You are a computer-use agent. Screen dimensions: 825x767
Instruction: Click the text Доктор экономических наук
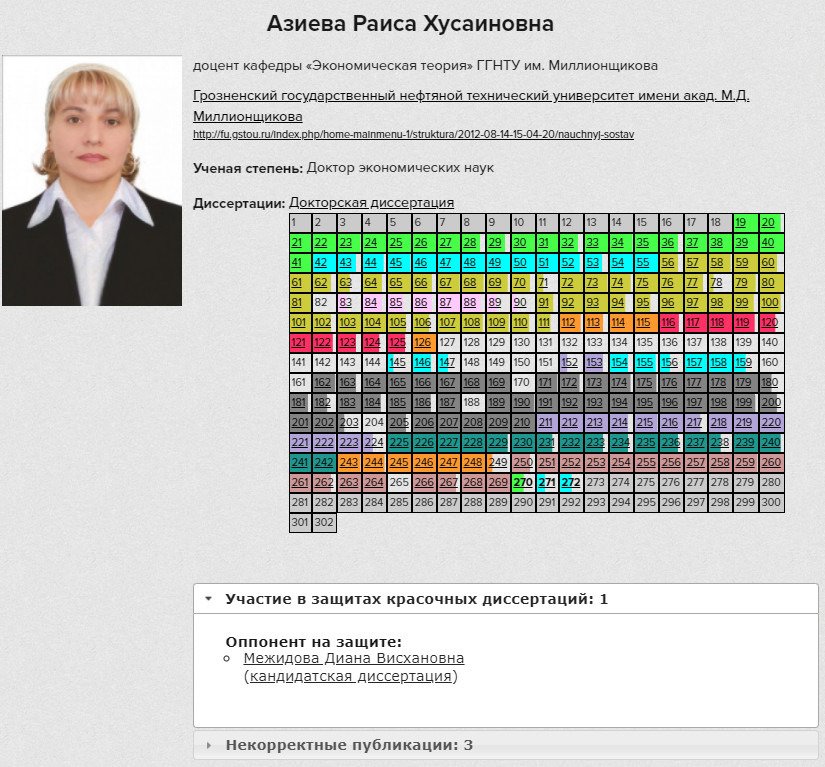400,168
